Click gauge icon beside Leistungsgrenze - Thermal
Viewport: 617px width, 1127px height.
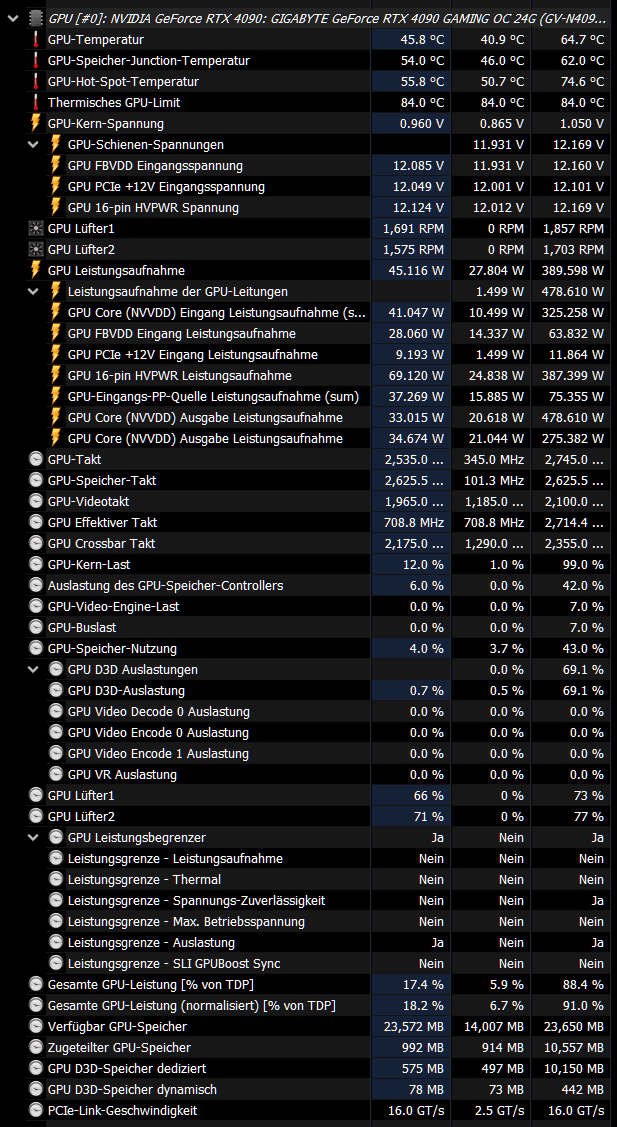click(x=55, y=879)
